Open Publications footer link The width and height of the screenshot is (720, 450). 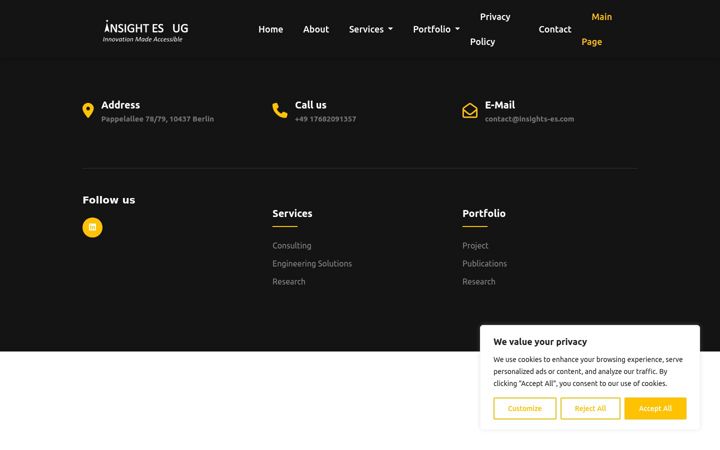click(484, 264)
